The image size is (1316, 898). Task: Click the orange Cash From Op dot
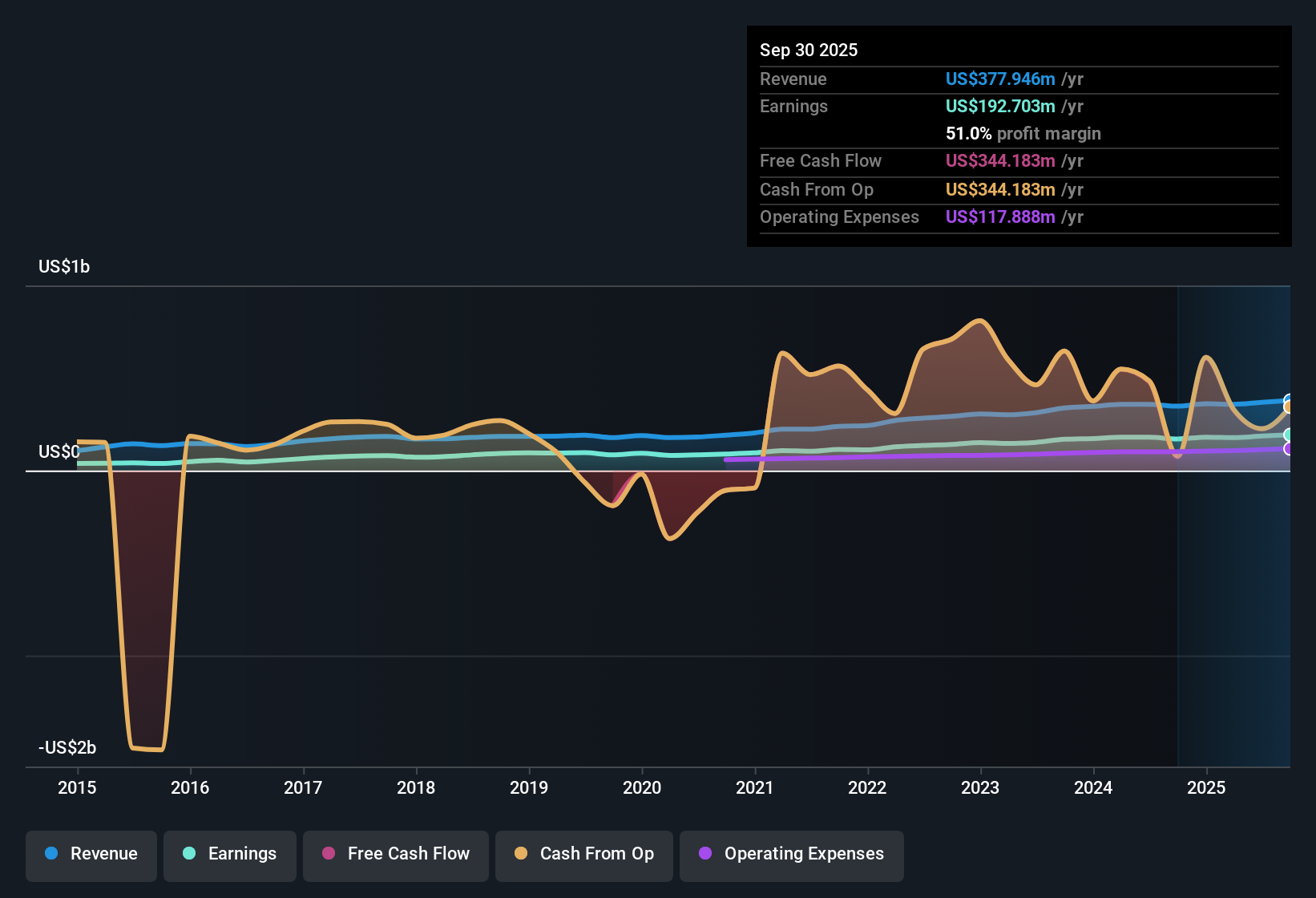tap(521, 853)
